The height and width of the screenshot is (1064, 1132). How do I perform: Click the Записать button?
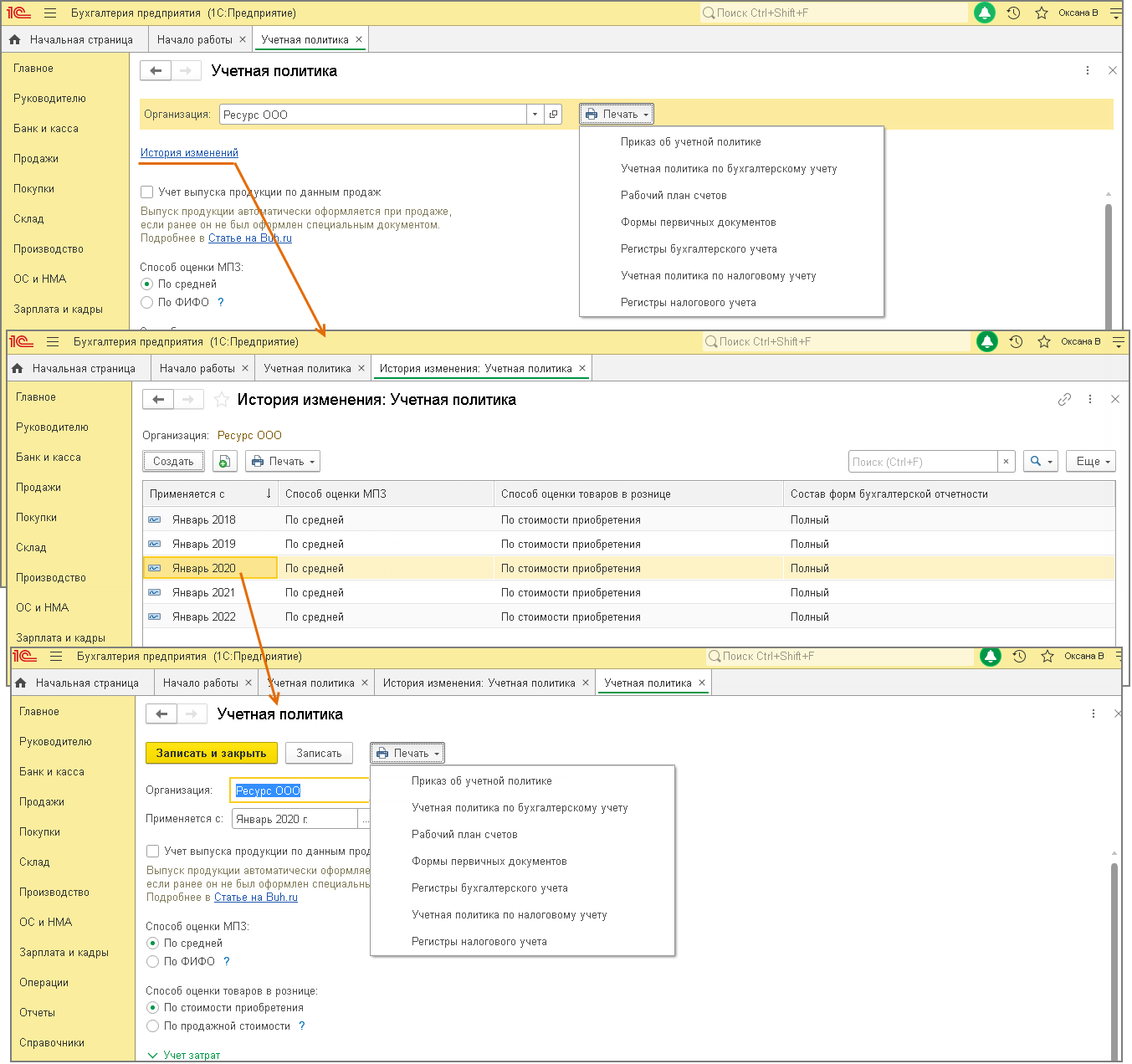pos(319,754)
